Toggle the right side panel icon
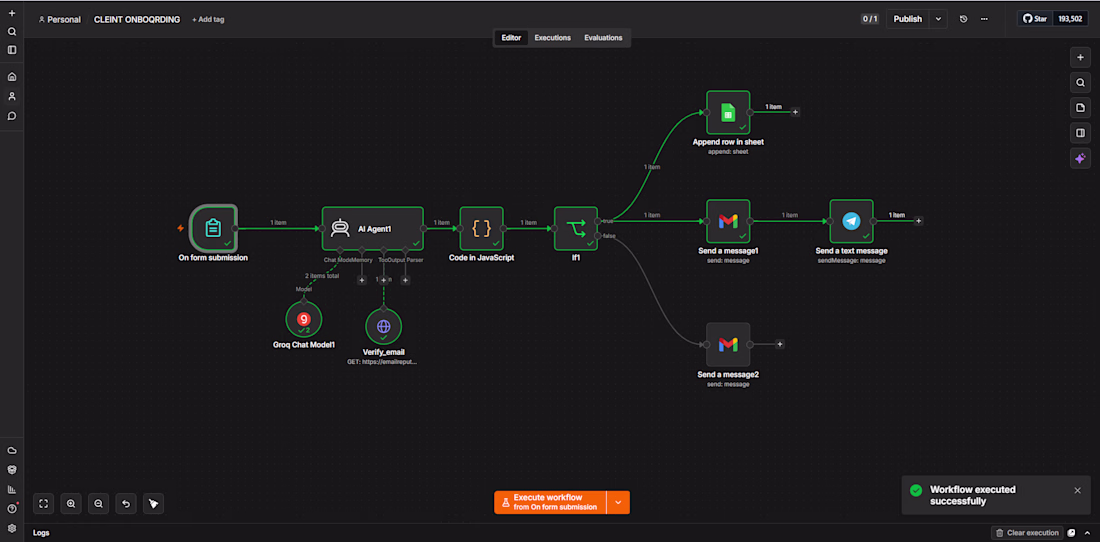 pos(1080,133)
